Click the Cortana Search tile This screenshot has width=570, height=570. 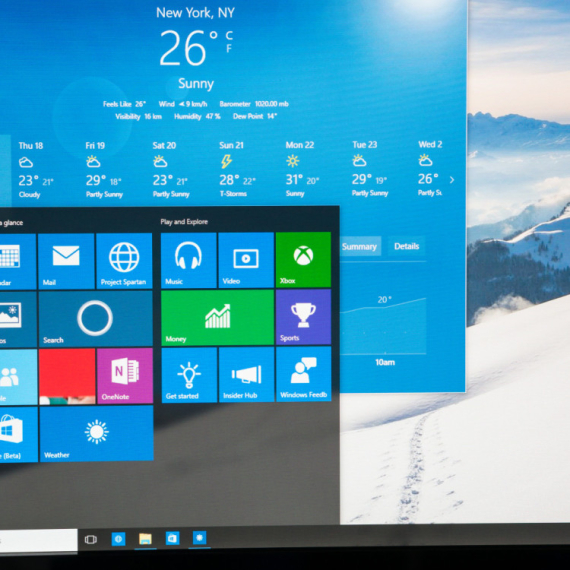point(96,319)
